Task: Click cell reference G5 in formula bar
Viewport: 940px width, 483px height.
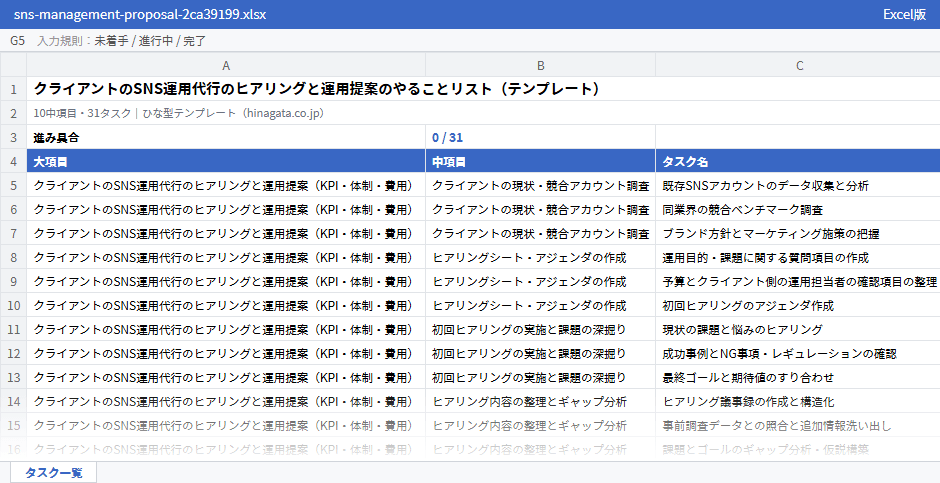Action: point(17,41)
